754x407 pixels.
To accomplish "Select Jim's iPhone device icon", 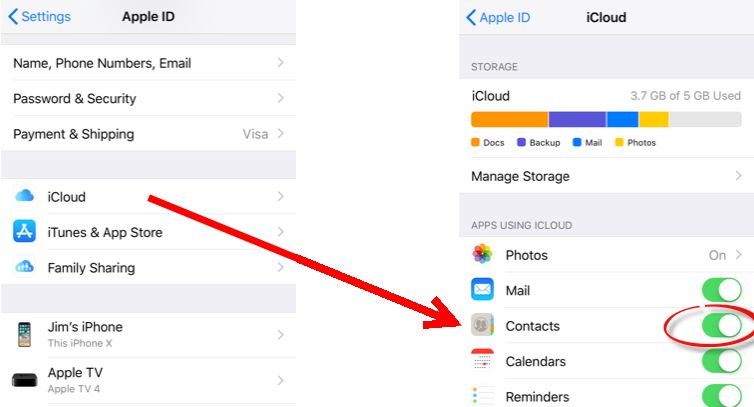I will coord(24,334).
